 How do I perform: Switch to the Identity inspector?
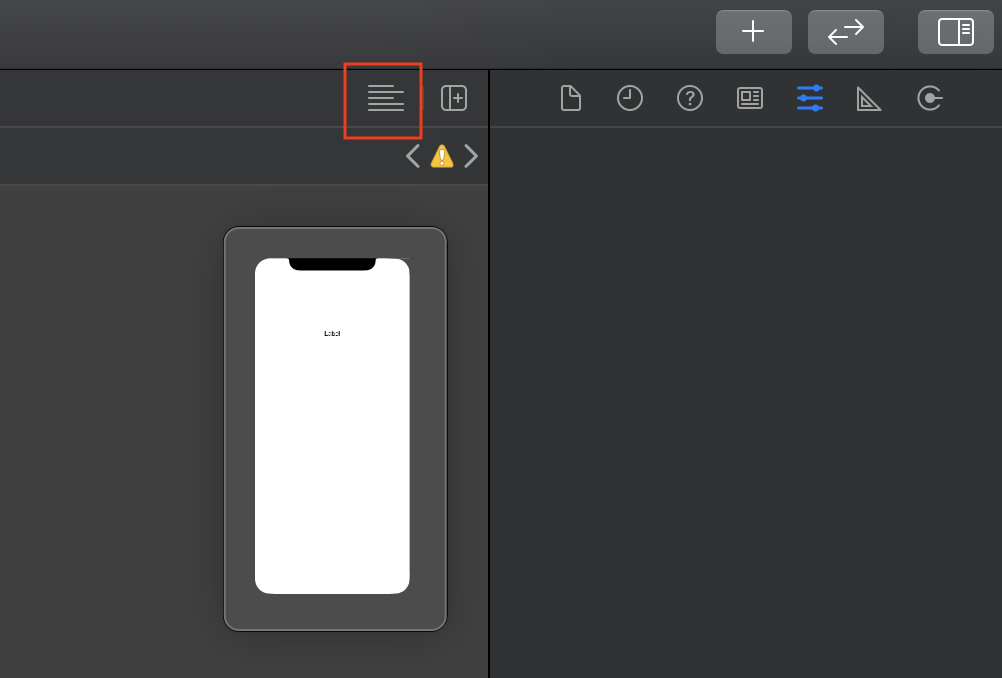coord(750,98)
